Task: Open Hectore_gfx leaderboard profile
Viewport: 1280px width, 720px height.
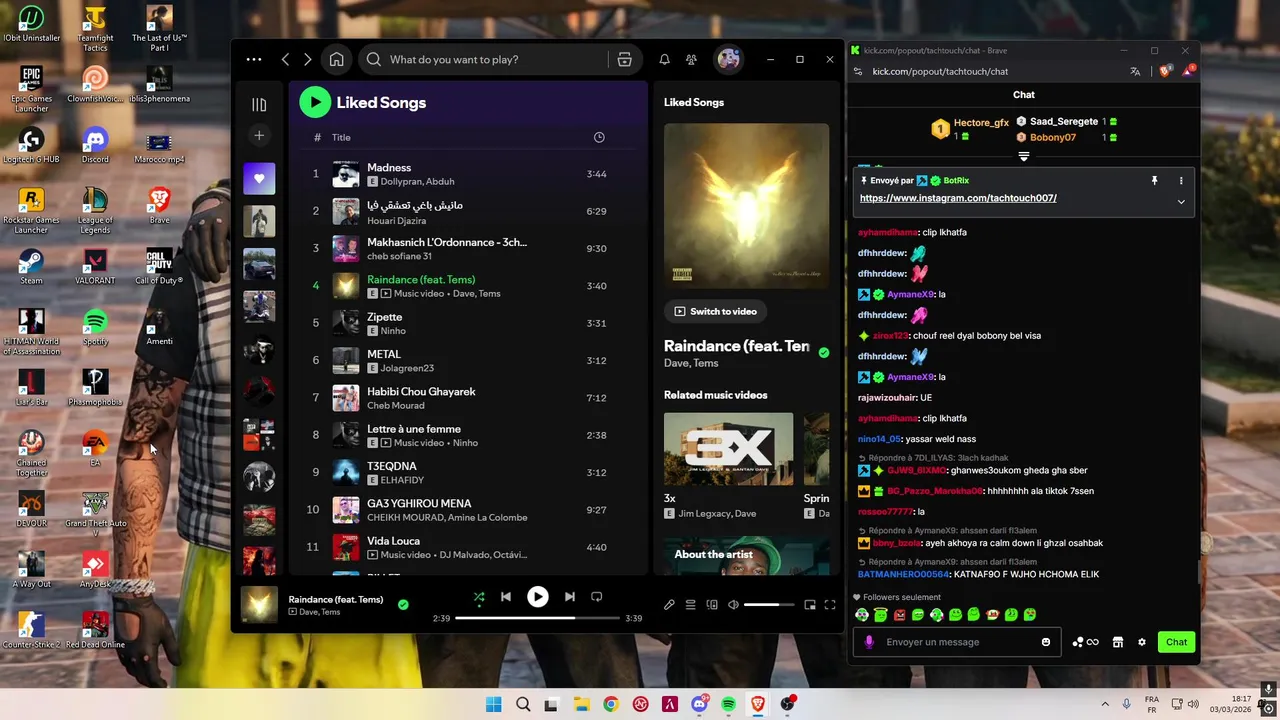Action: [x=981, y=123]
